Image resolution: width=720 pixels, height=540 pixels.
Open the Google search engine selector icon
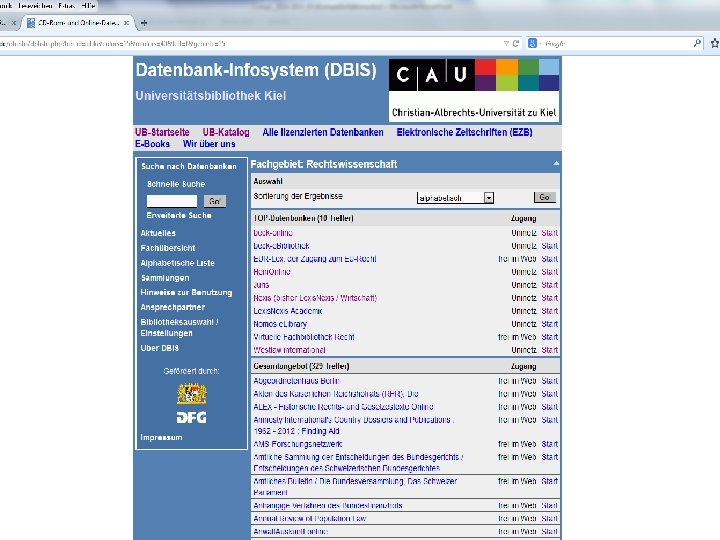coord(533,43)
